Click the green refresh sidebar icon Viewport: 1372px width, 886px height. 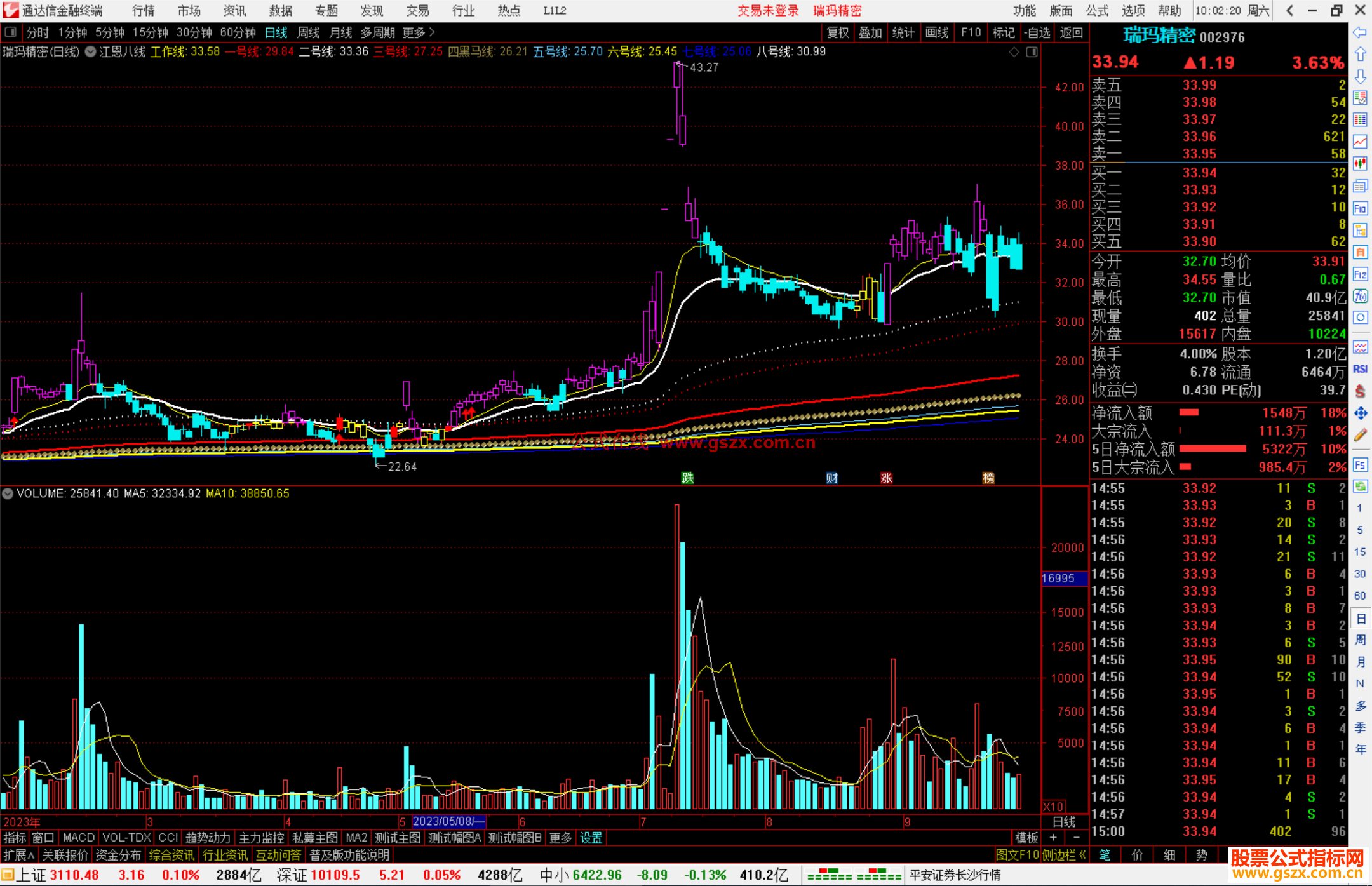(x=1360, y=487)
